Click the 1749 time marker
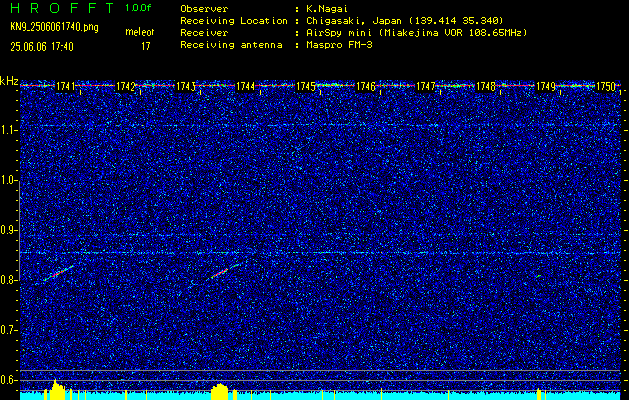Viewport: 629px width, 400px height. pos(546,86)
